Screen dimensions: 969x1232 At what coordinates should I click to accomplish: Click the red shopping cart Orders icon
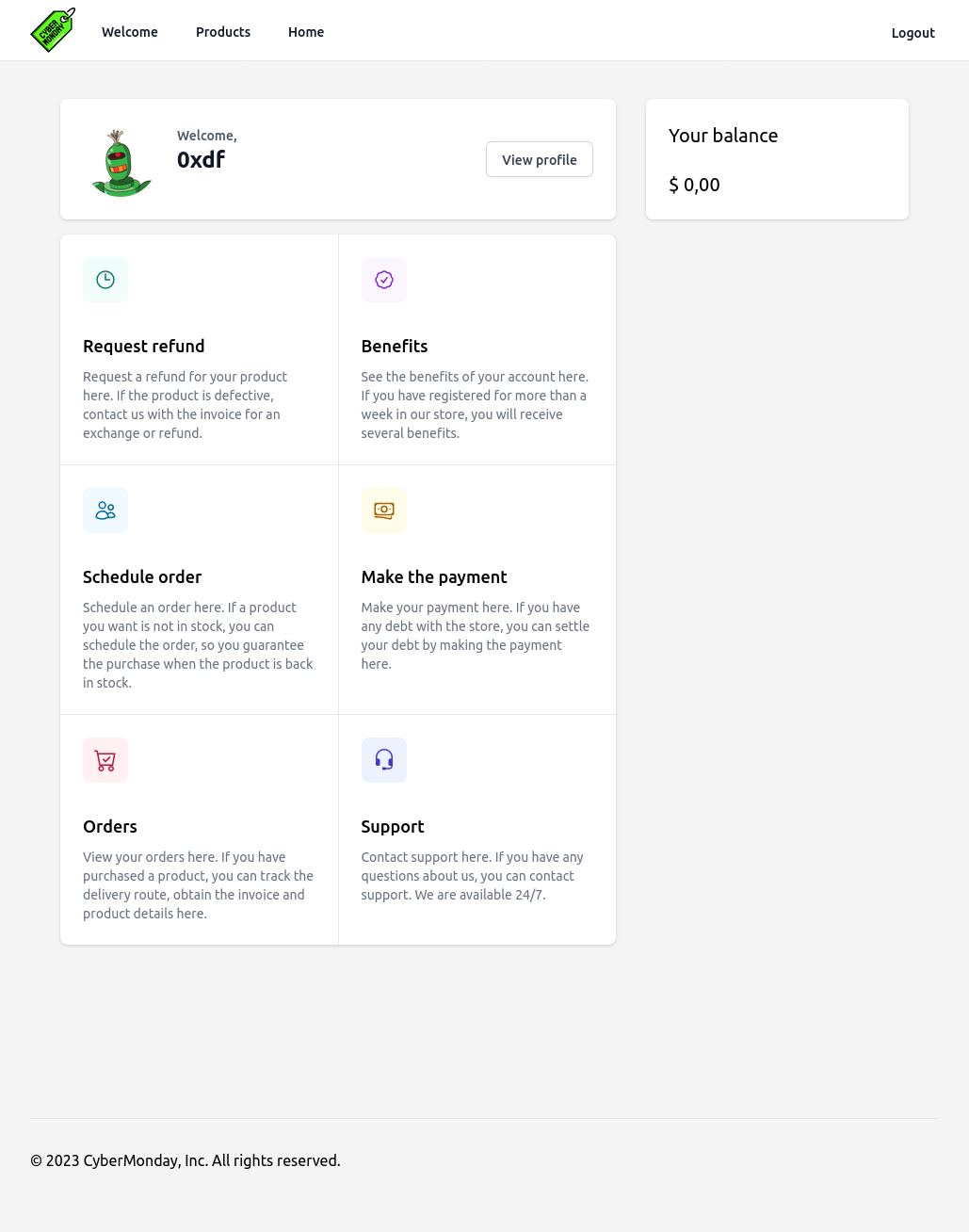pos(105,760)
